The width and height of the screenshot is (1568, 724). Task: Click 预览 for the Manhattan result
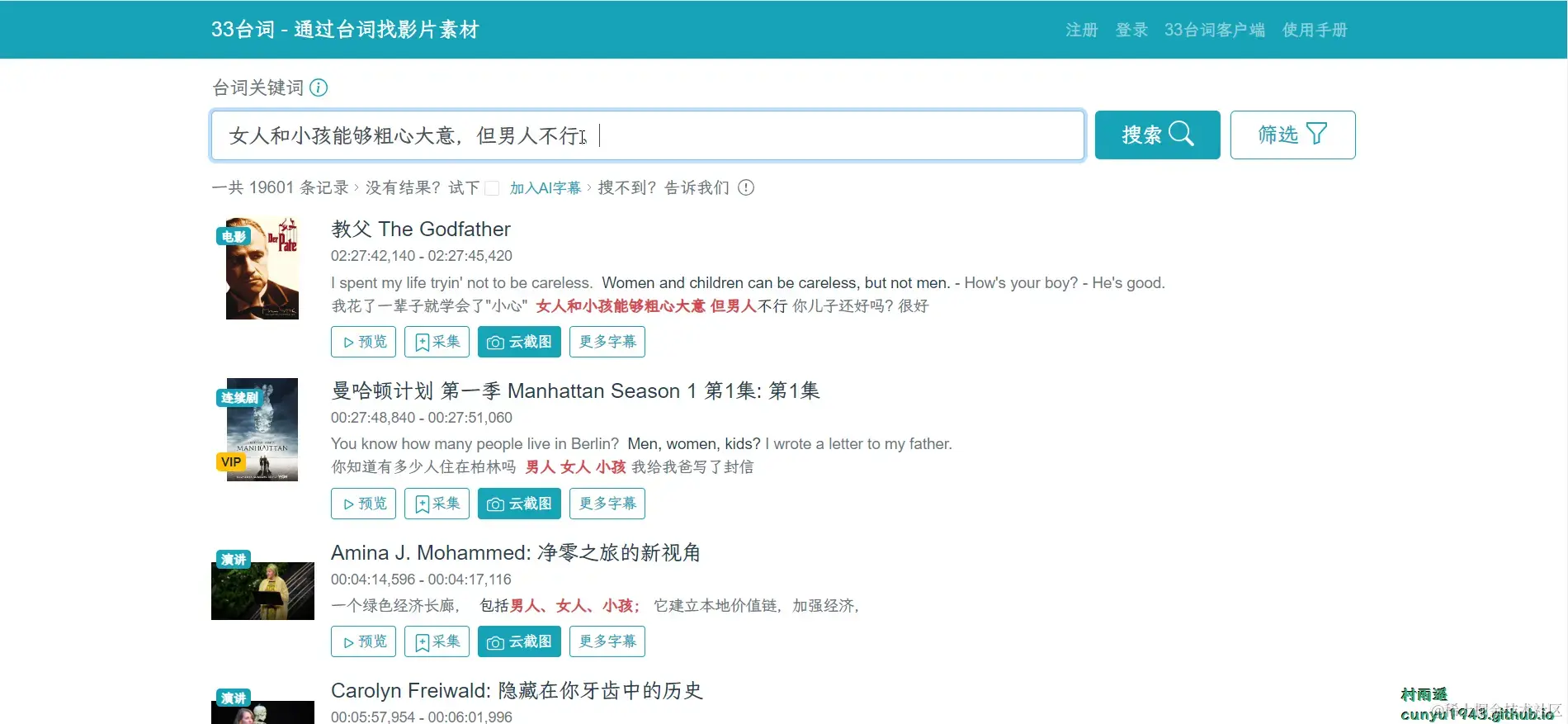[363, 504]
